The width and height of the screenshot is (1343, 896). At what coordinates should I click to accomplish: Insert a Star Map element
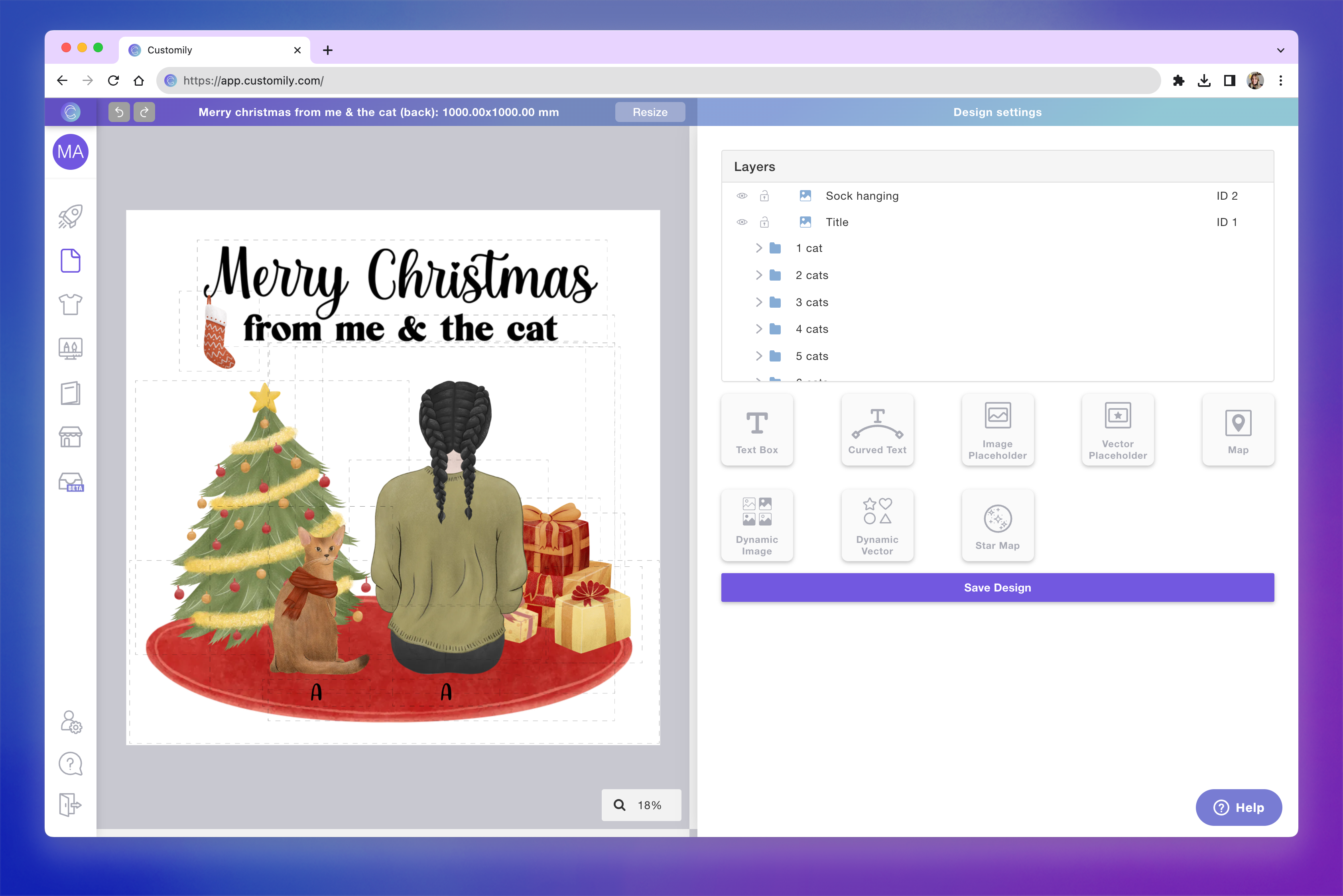point(997,525)
